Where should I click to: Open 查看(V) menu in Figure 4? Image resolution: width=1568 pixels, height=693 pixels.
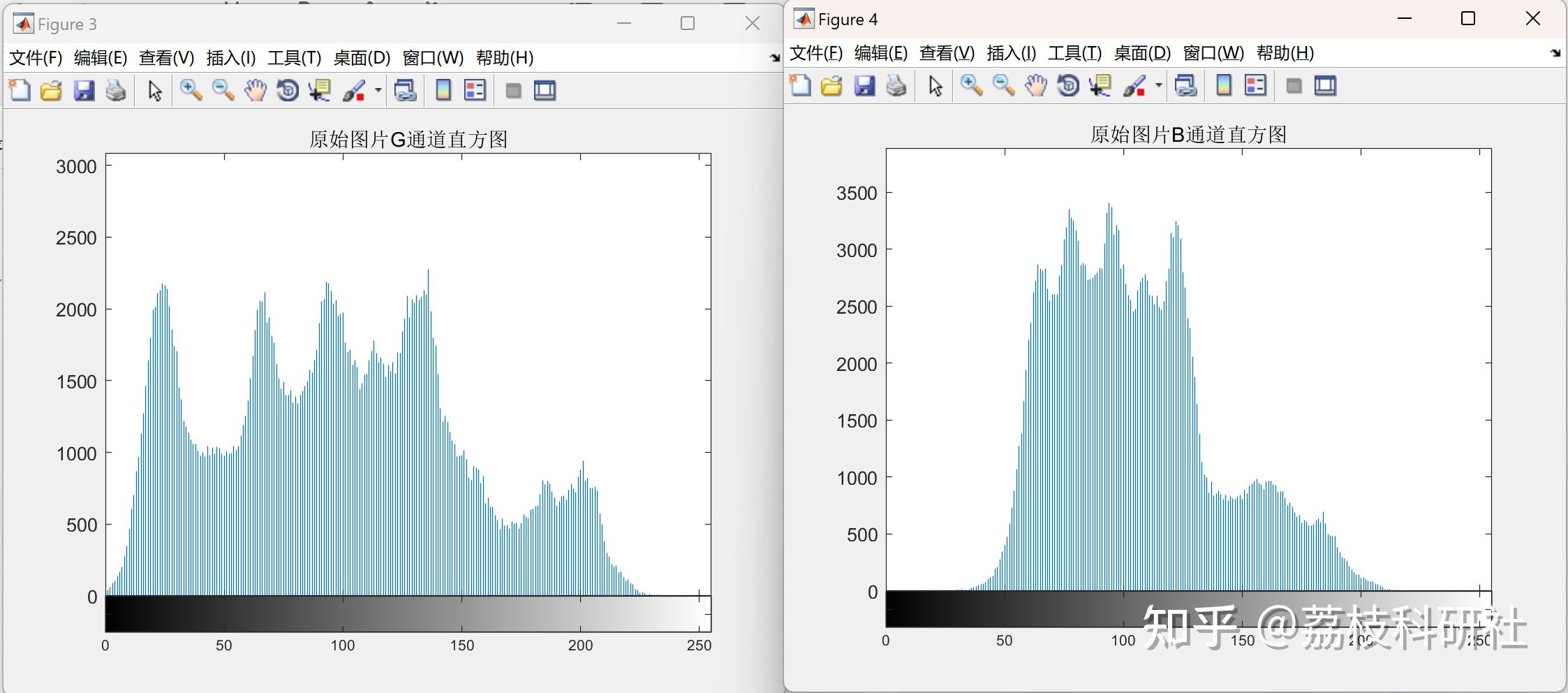coord(947,53)
